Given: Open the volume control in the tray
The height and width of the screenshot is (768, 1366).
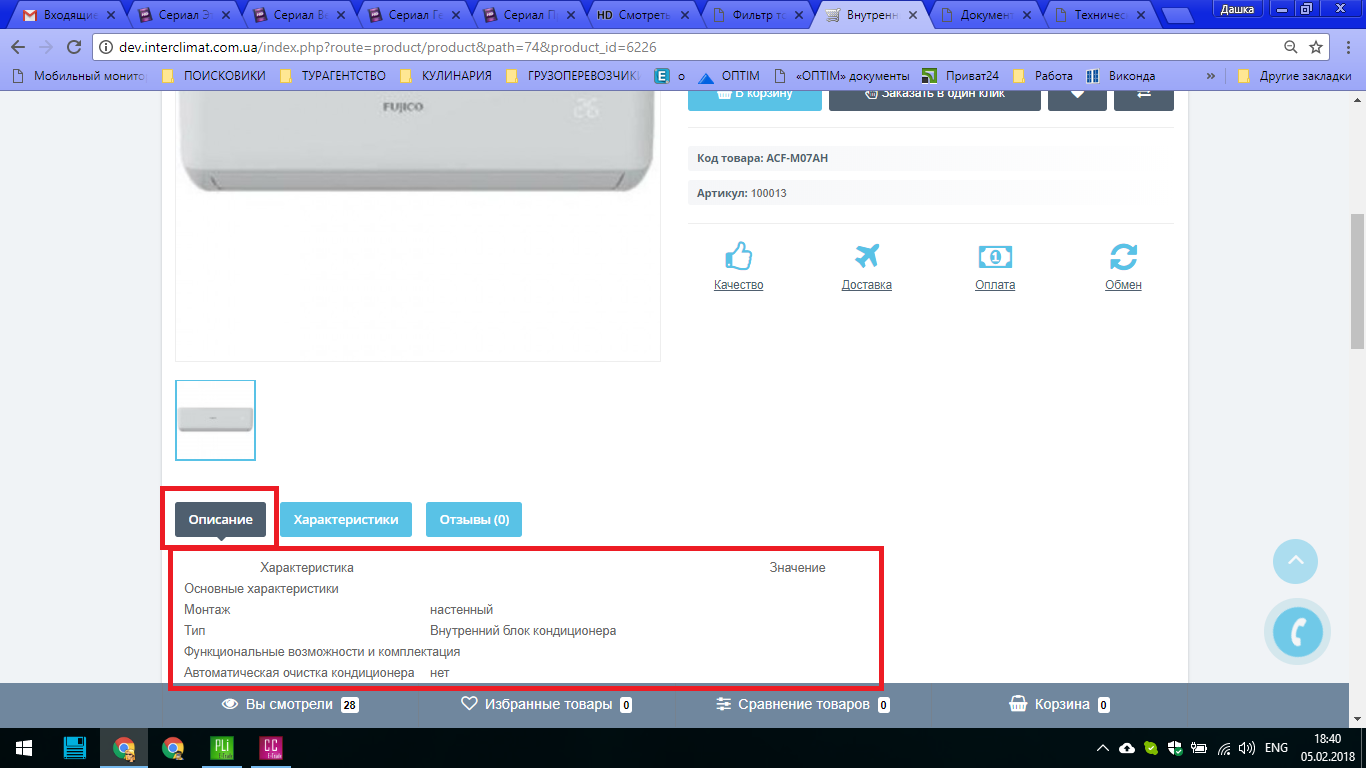Looking at the screenshot, I should 1246,748.
